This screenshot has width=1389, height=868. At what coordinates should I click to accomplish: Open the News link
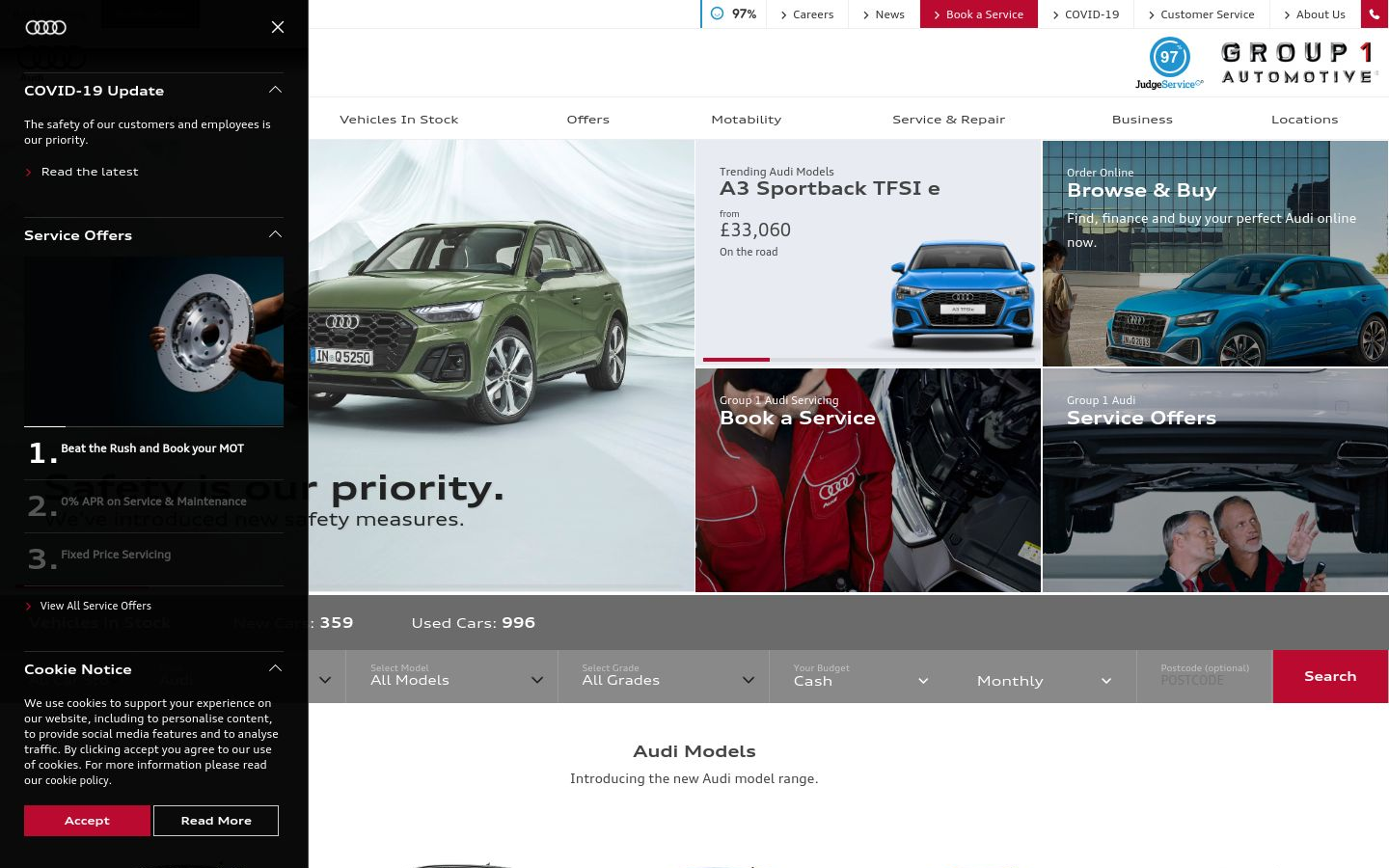(884, 14)
